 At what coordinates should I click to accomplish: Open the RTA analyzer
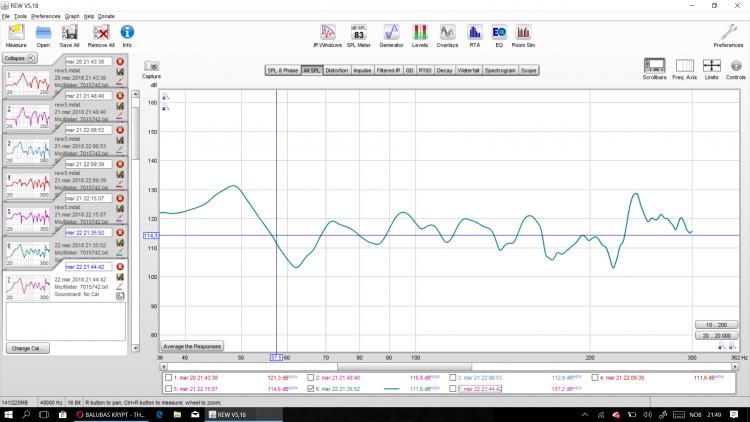(x=474, y=36)
